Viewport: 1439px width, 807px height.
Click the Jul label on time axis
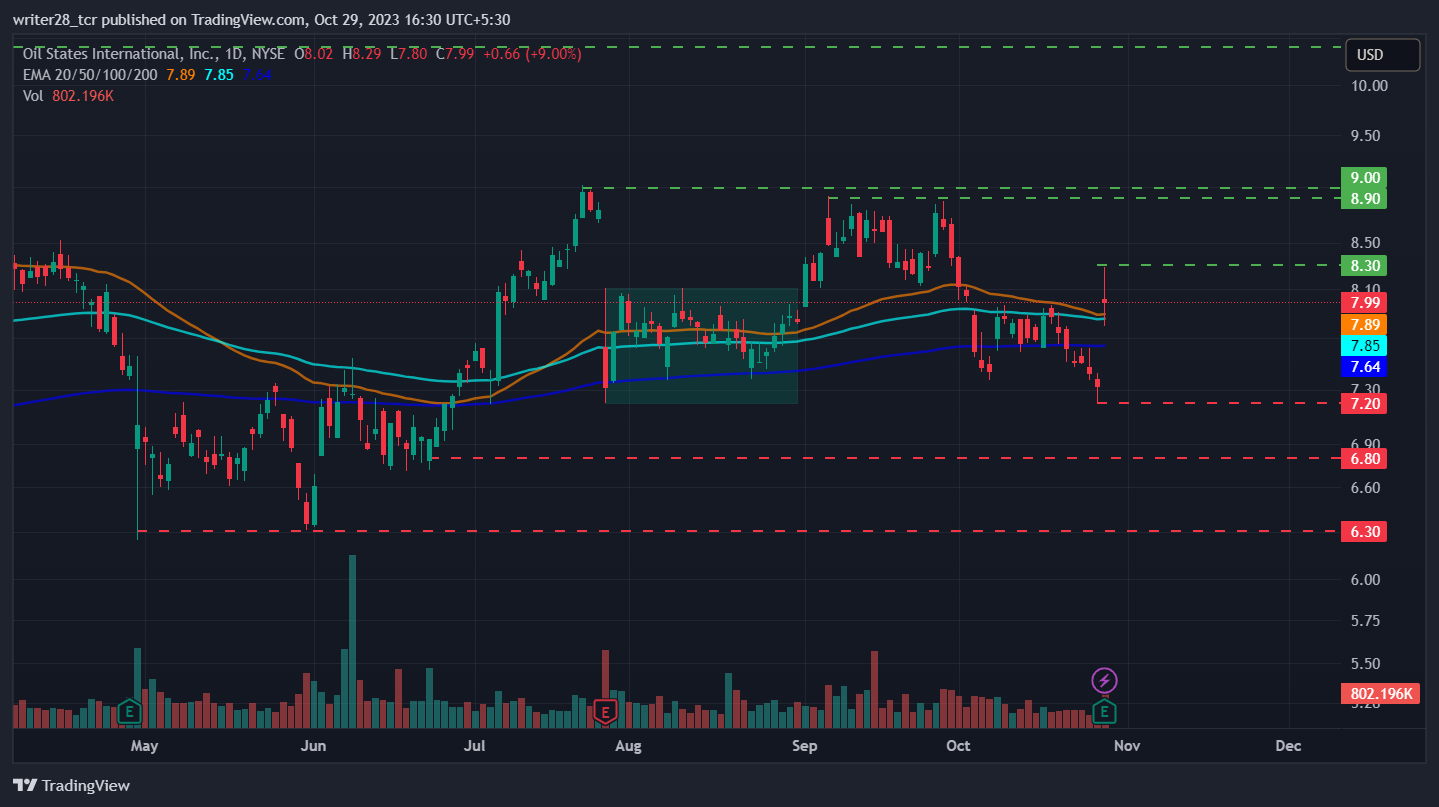click(476, 746)
